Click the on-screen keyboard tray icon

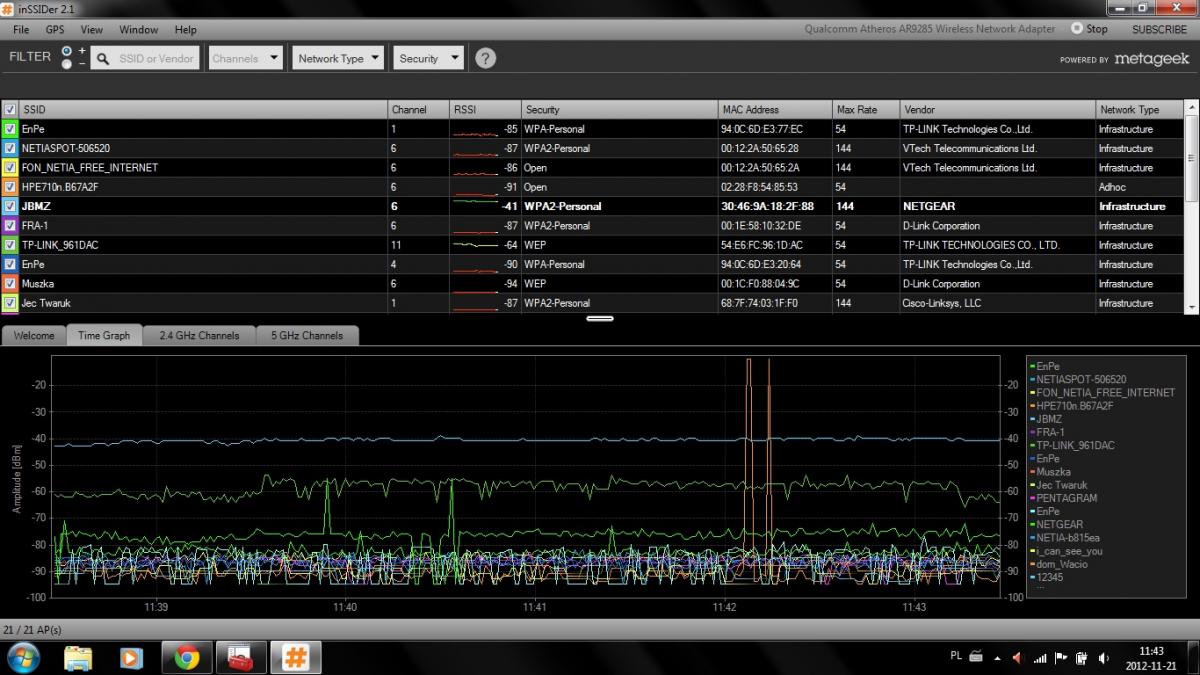[977, 657]
